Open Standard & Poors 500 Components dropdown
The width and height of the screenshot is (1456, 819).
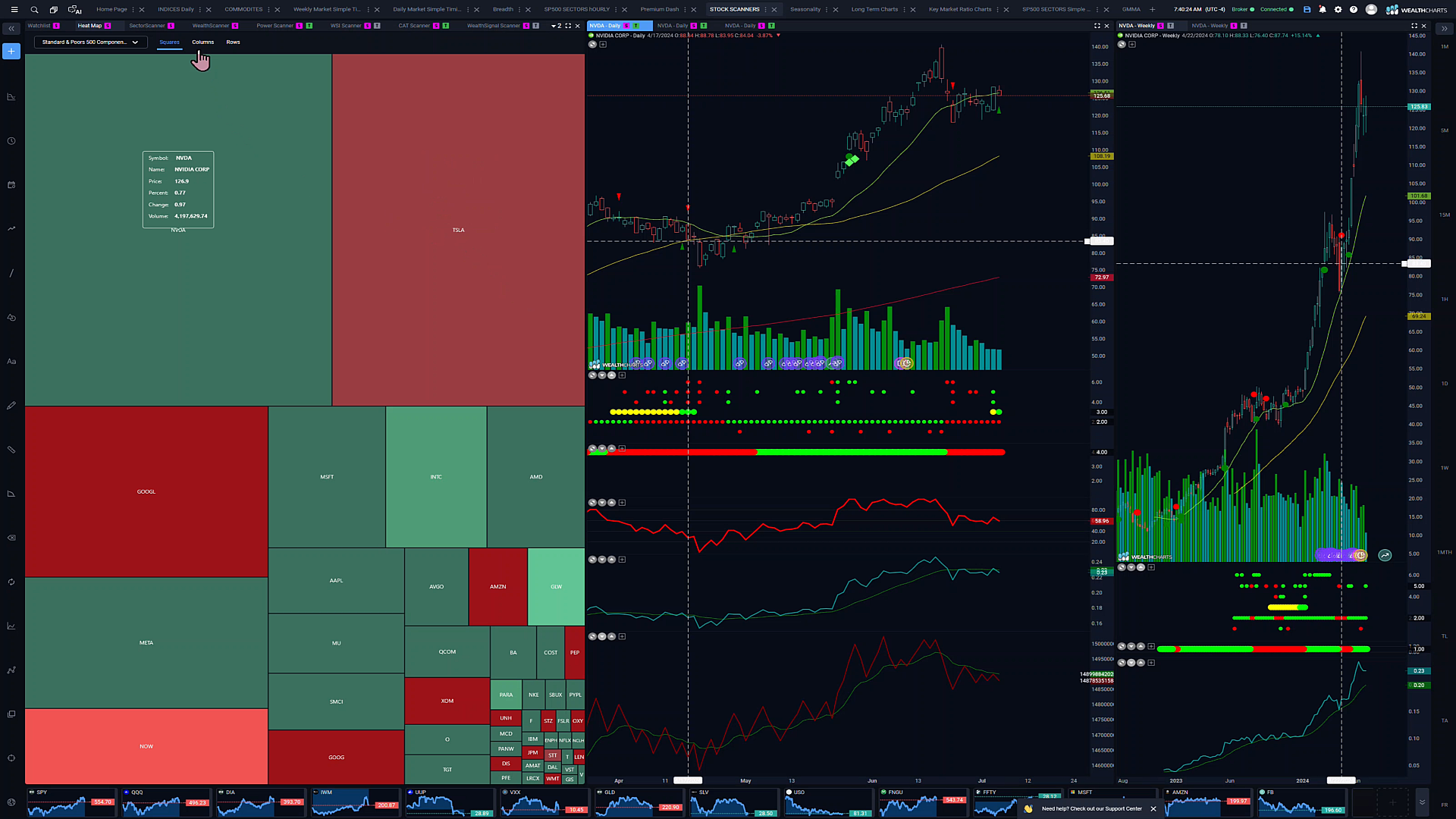pyautogui.click(x=90, y=42)
